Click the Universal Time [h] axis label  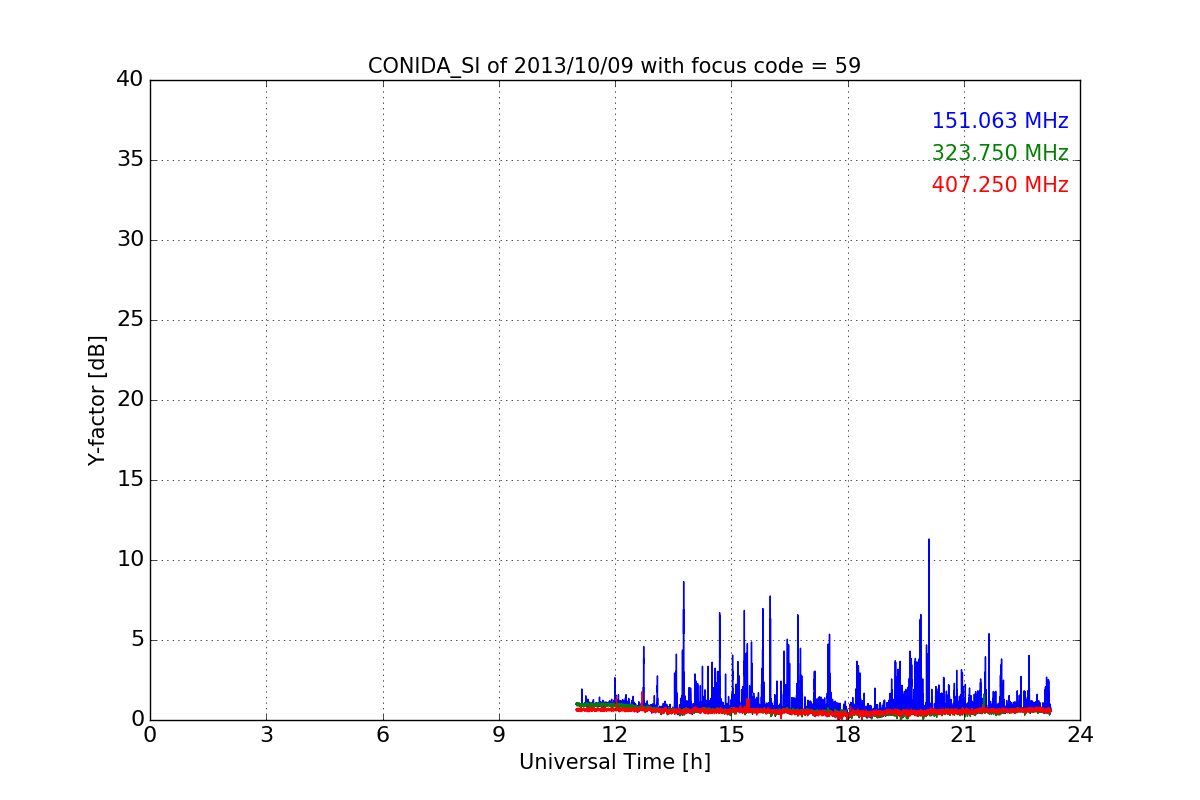point(614,762)
